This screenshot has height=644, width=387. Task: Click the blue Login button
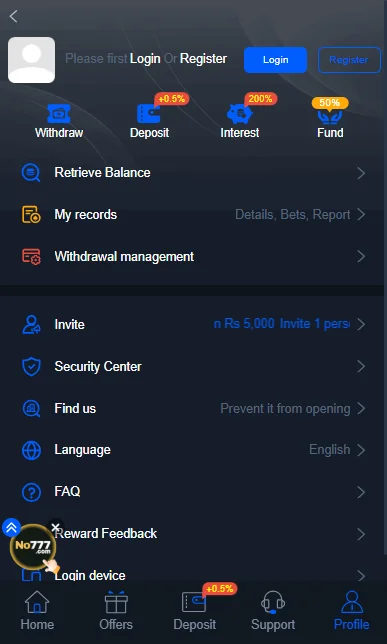click(275, 60)
